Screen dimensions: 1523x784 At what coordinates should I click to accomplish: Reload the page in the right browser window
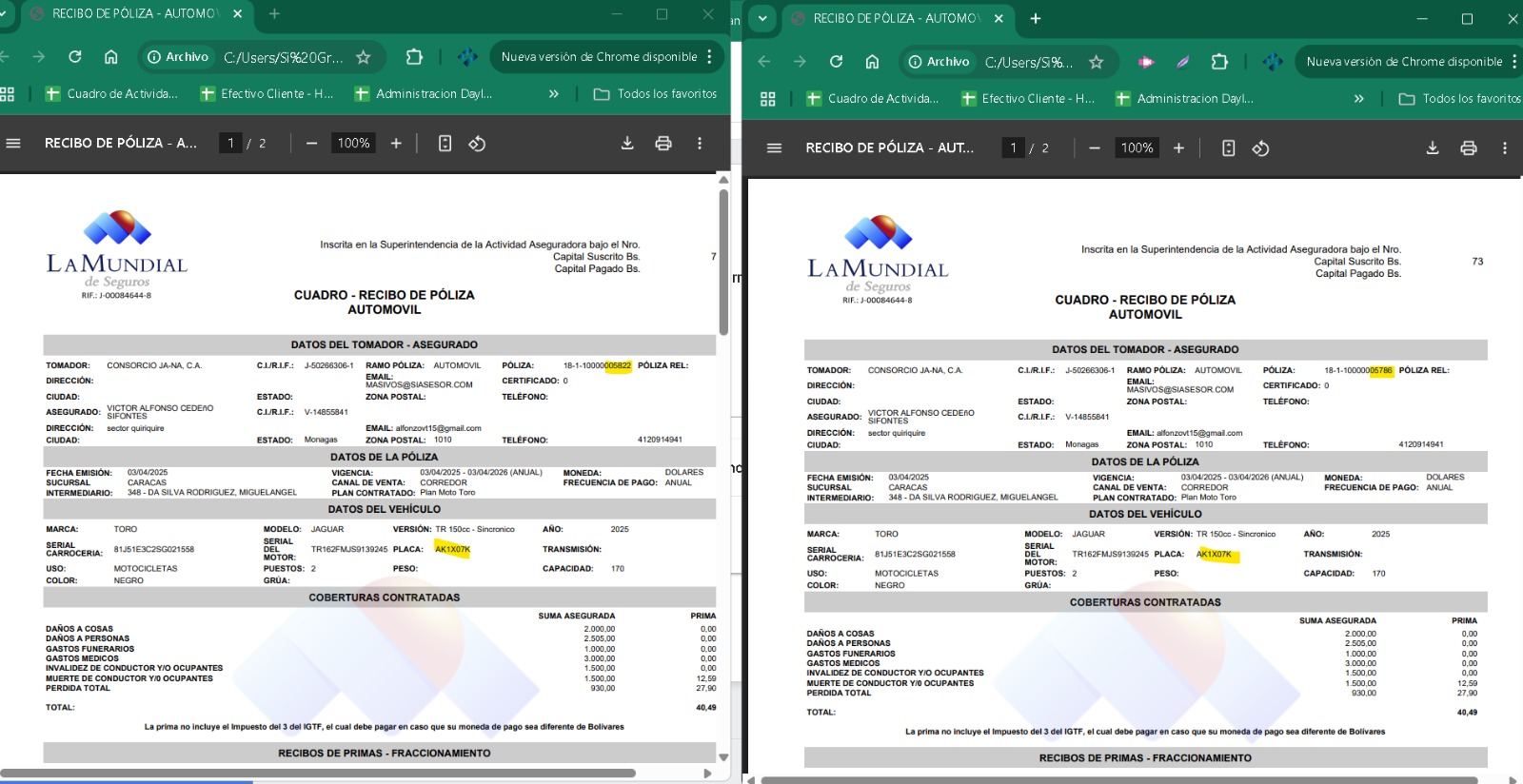(836, 62)
